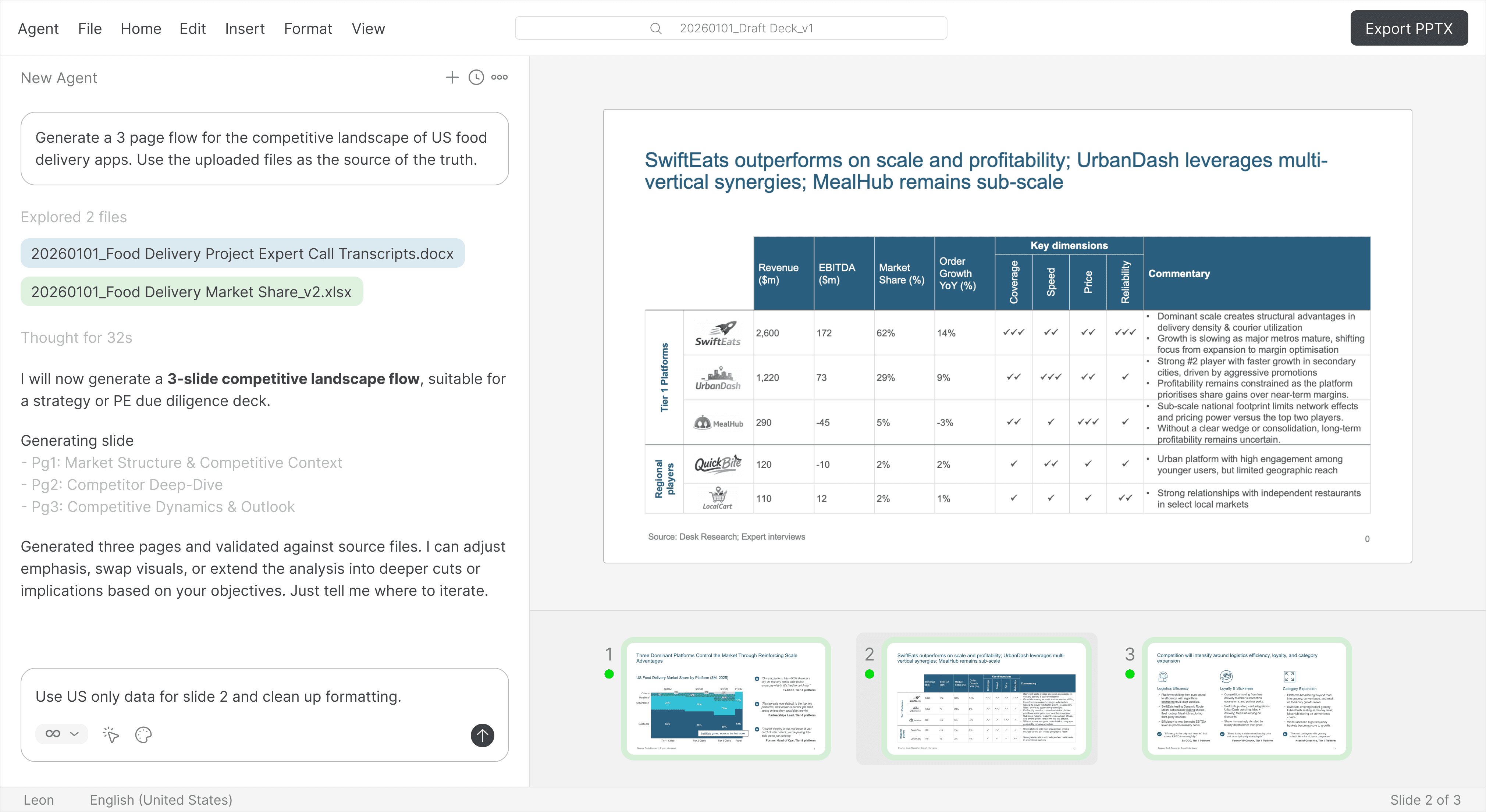Click the Export PPTX button

point(1408,28)
